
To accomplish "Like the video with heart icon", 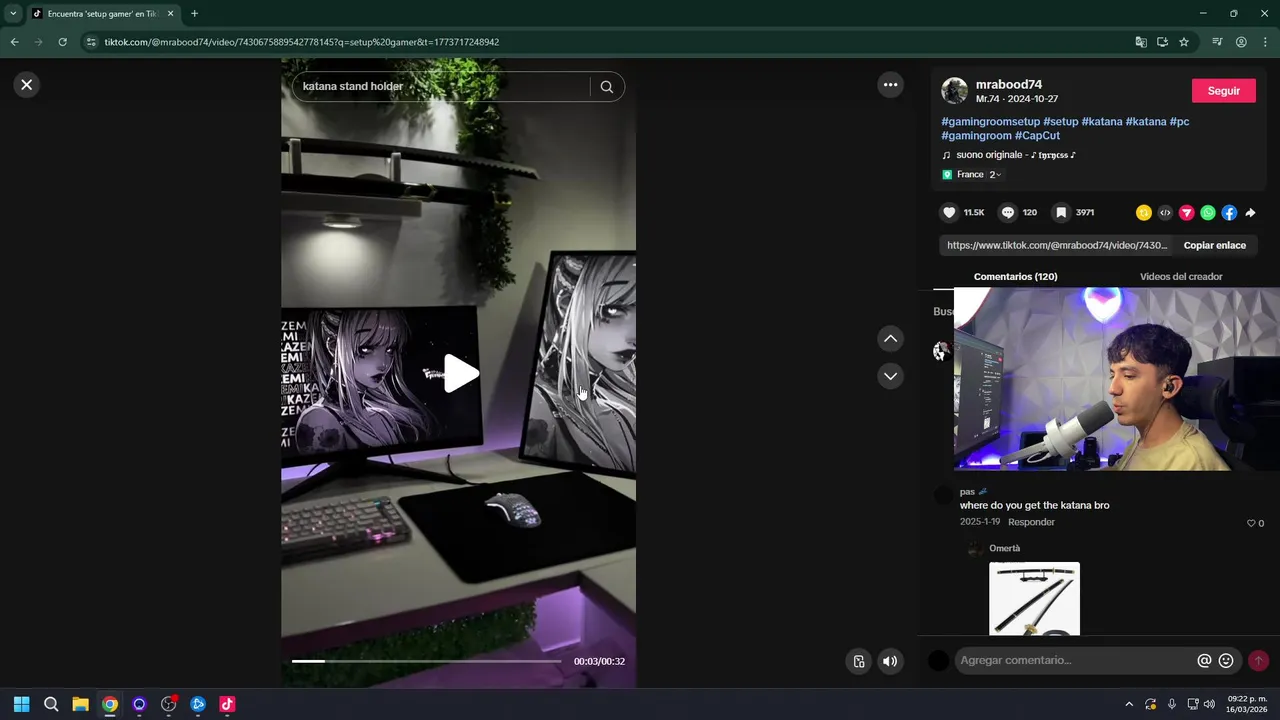I will 949,213.
